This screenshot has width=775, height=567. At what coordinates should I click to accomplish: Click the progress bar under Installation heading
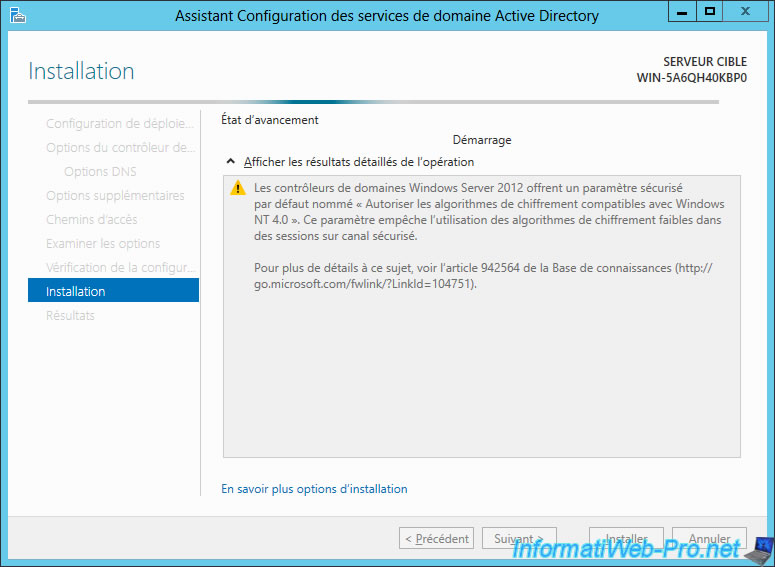pos(373,102)
